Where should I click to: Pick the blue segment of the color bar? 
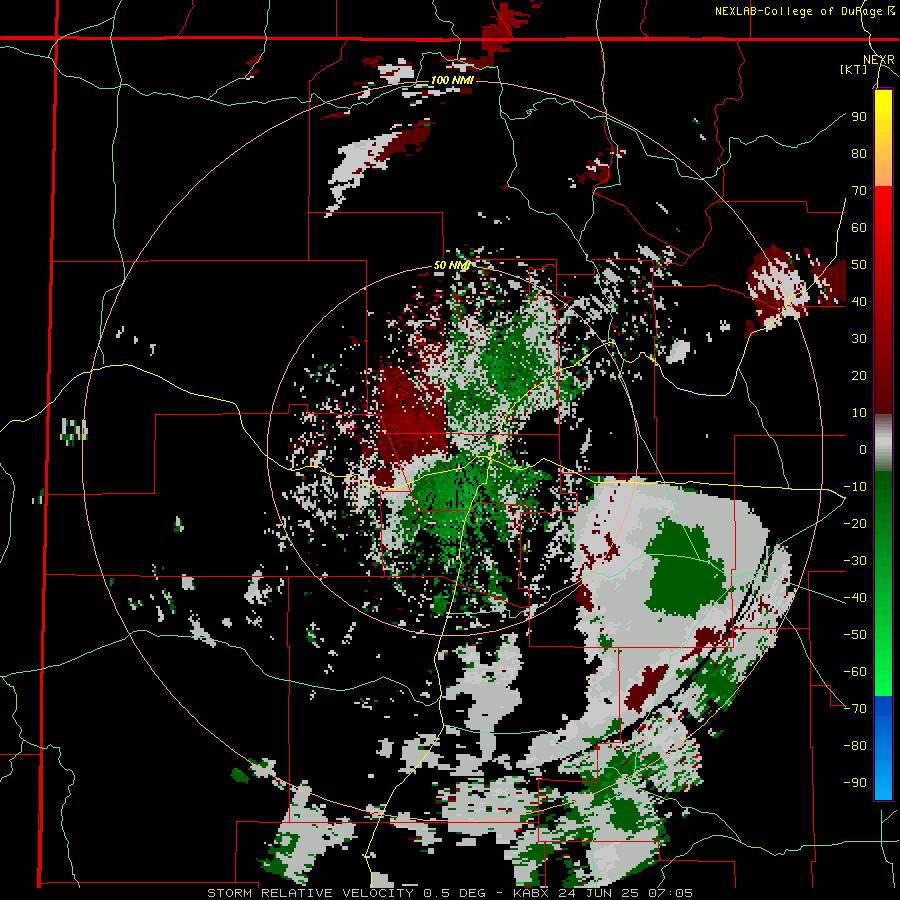click(883, 748)
